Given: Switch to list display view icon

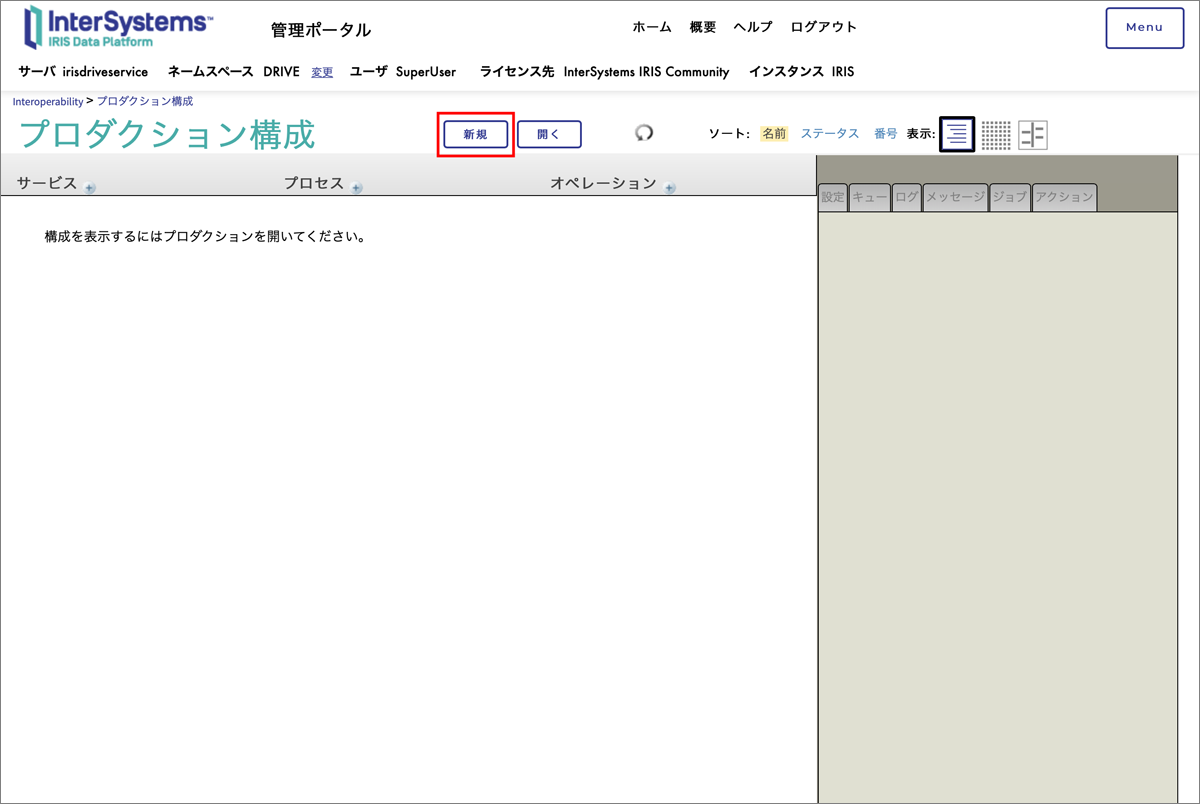Looking at the screenshot, I should point(957,134).
